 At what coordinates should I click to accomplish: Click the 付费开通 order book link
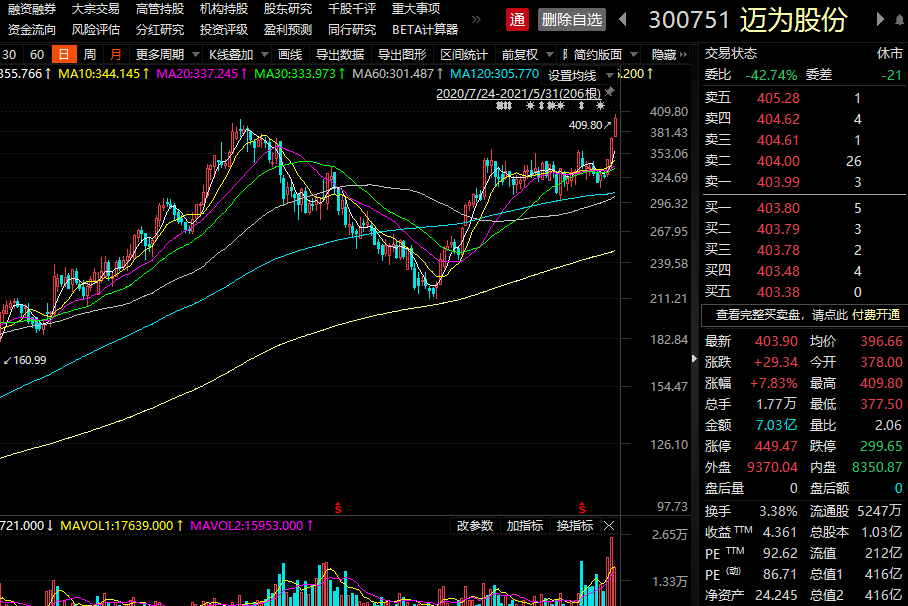tap(876, 315)
